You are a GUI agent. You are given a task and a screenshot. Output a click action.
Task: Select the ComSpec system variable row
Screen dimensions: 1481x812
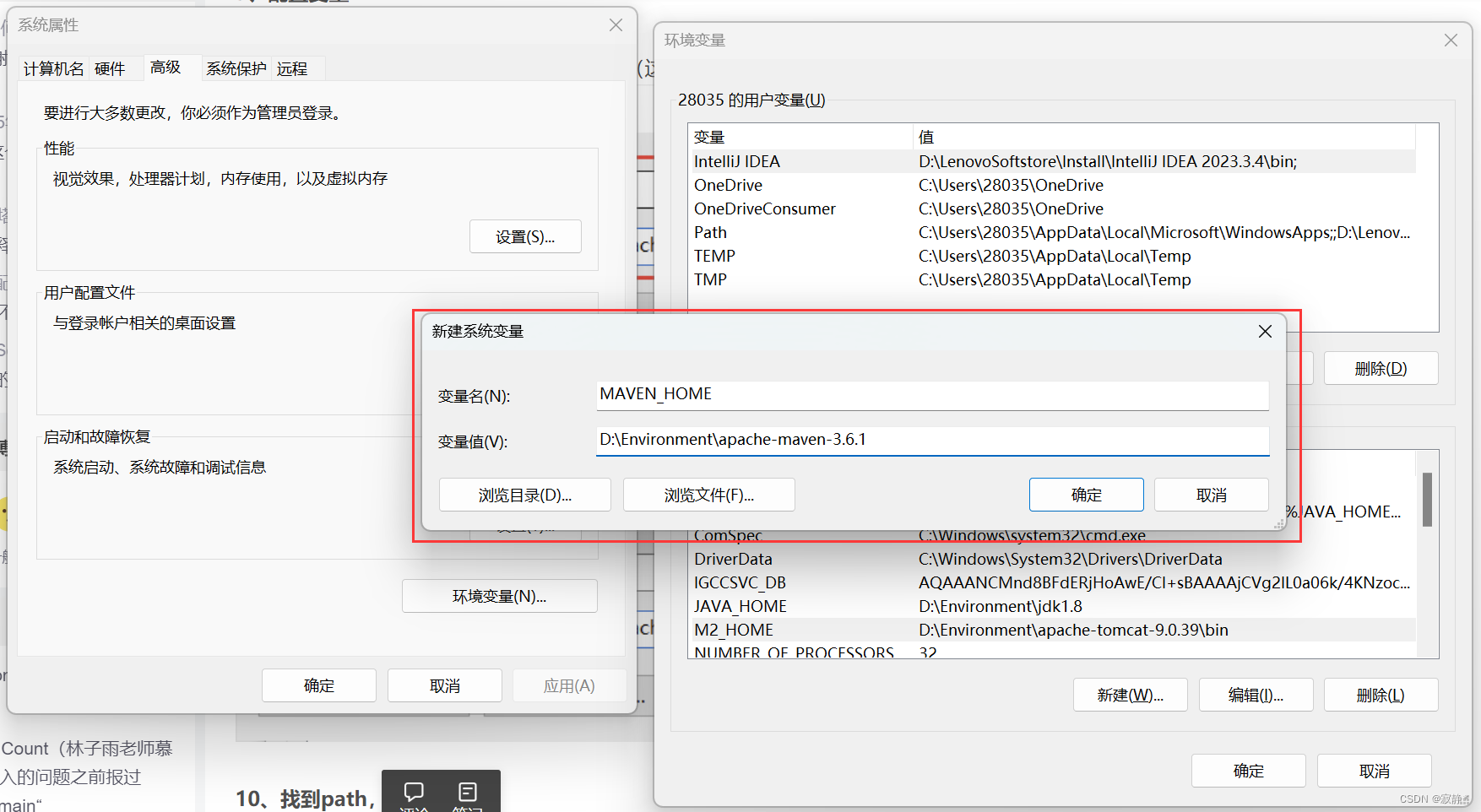(x=1053, y=536)
